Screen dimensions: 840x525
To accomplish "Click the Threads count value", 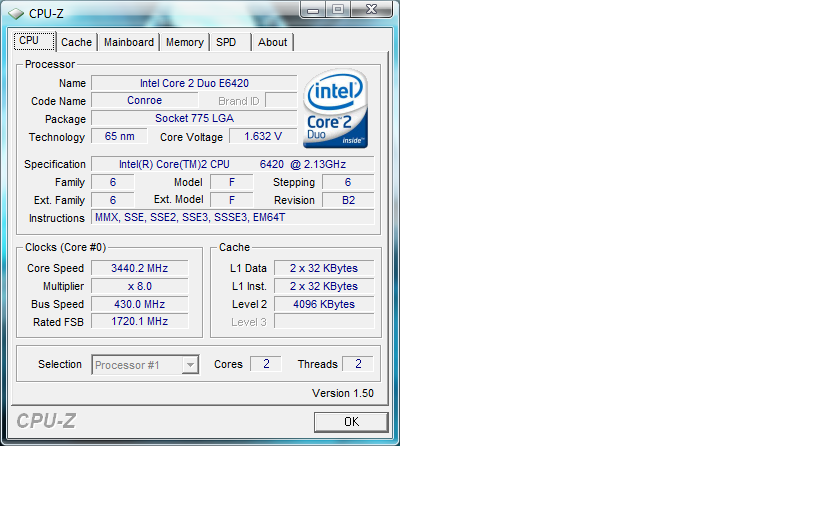I will [x=358, y=364].
